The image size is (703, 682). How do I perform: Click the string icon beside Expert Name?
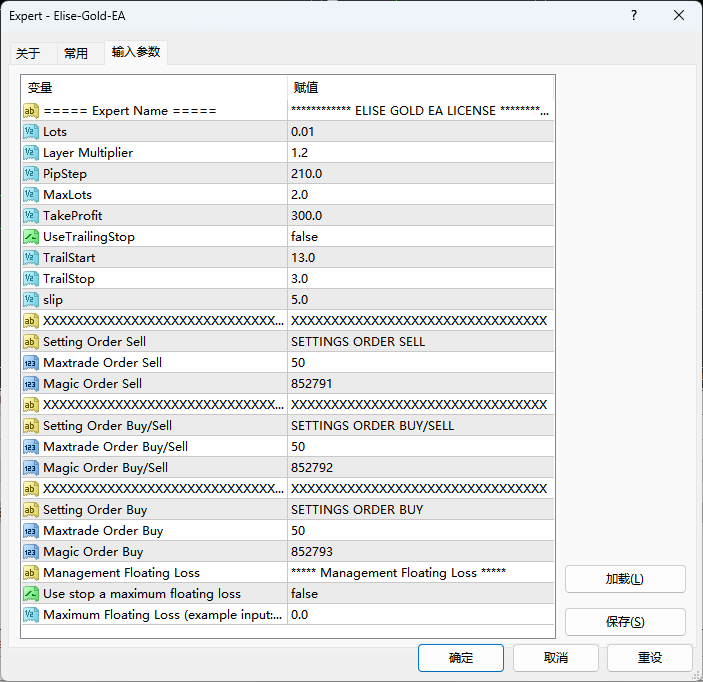coord(31,111)
